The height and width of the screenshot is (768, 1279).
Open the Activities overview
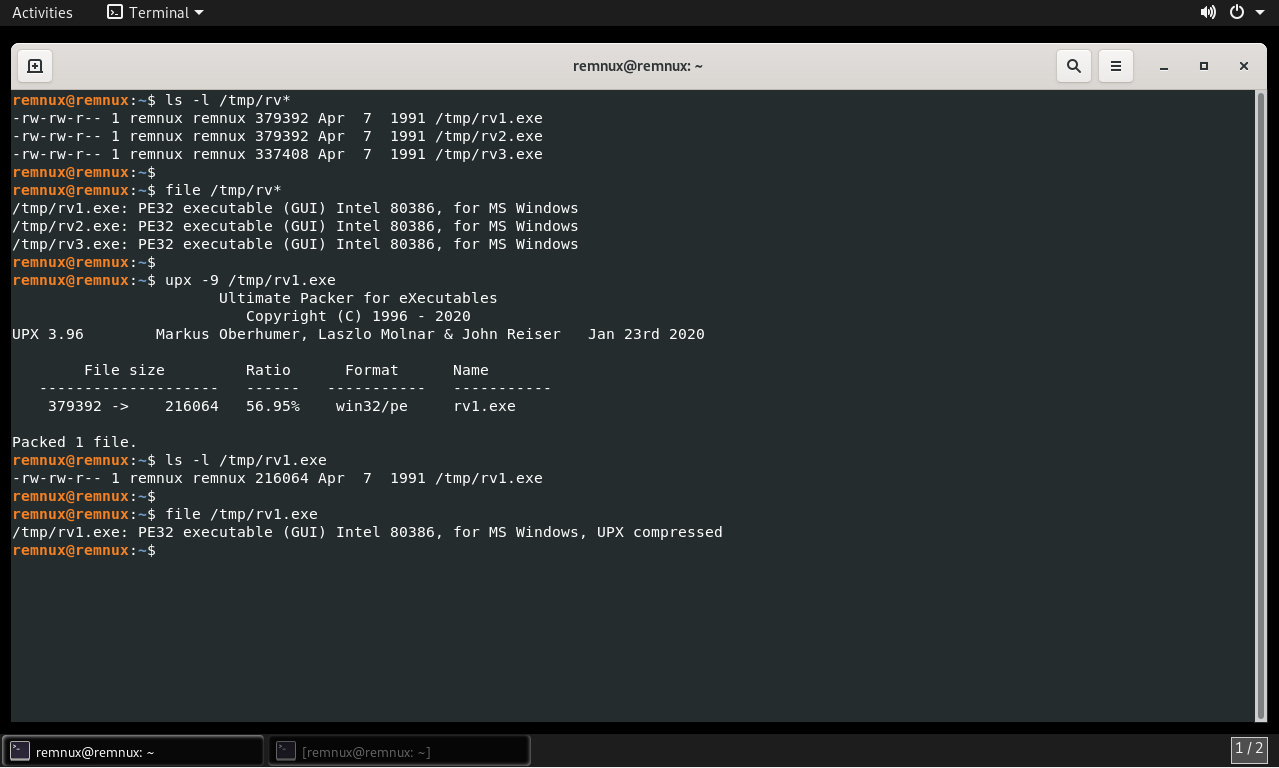tap(42, 13)
